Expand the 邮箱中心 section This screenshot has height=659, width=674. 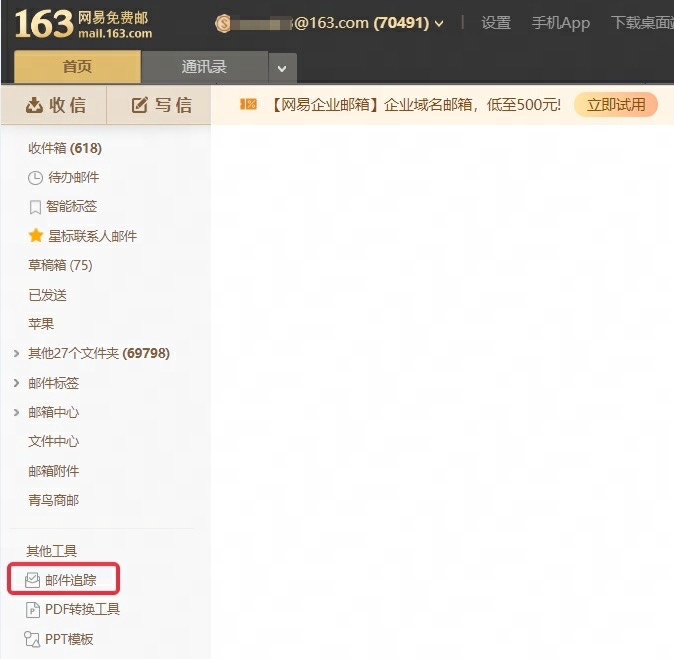click(x=16, y=412)
